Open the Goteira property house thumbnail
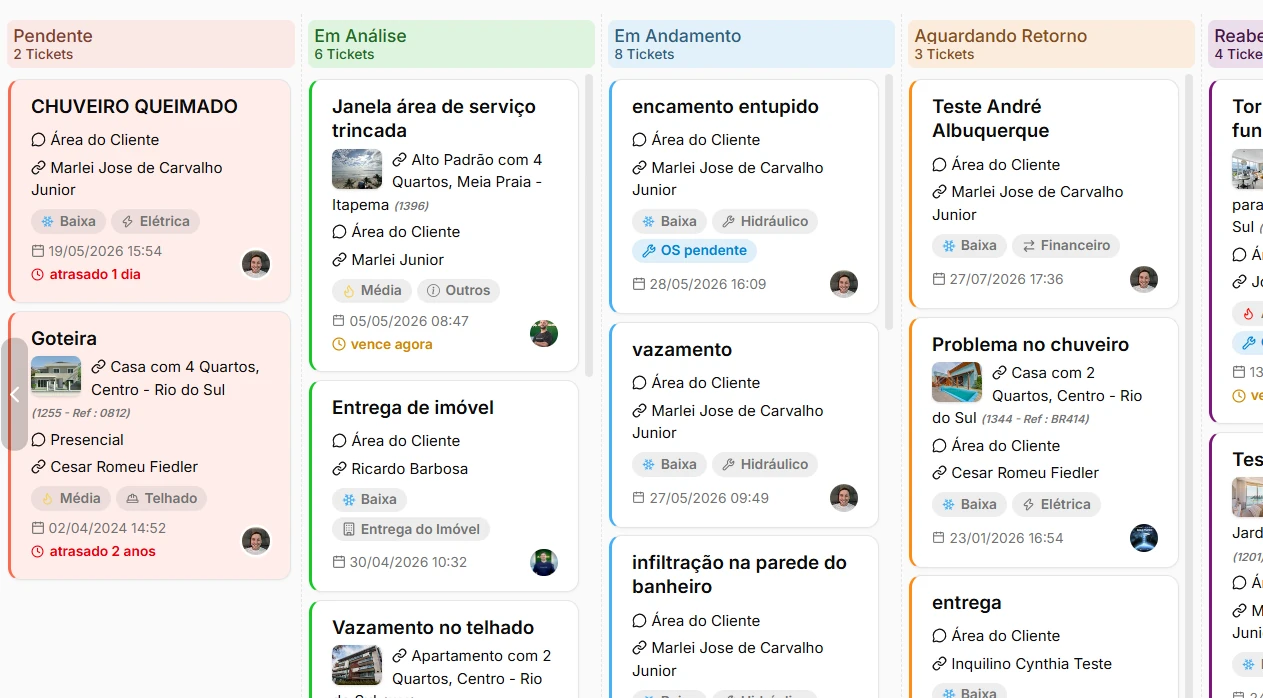Screen dimensions: 1263x698 pyautogui.click(x=56, y=377)
